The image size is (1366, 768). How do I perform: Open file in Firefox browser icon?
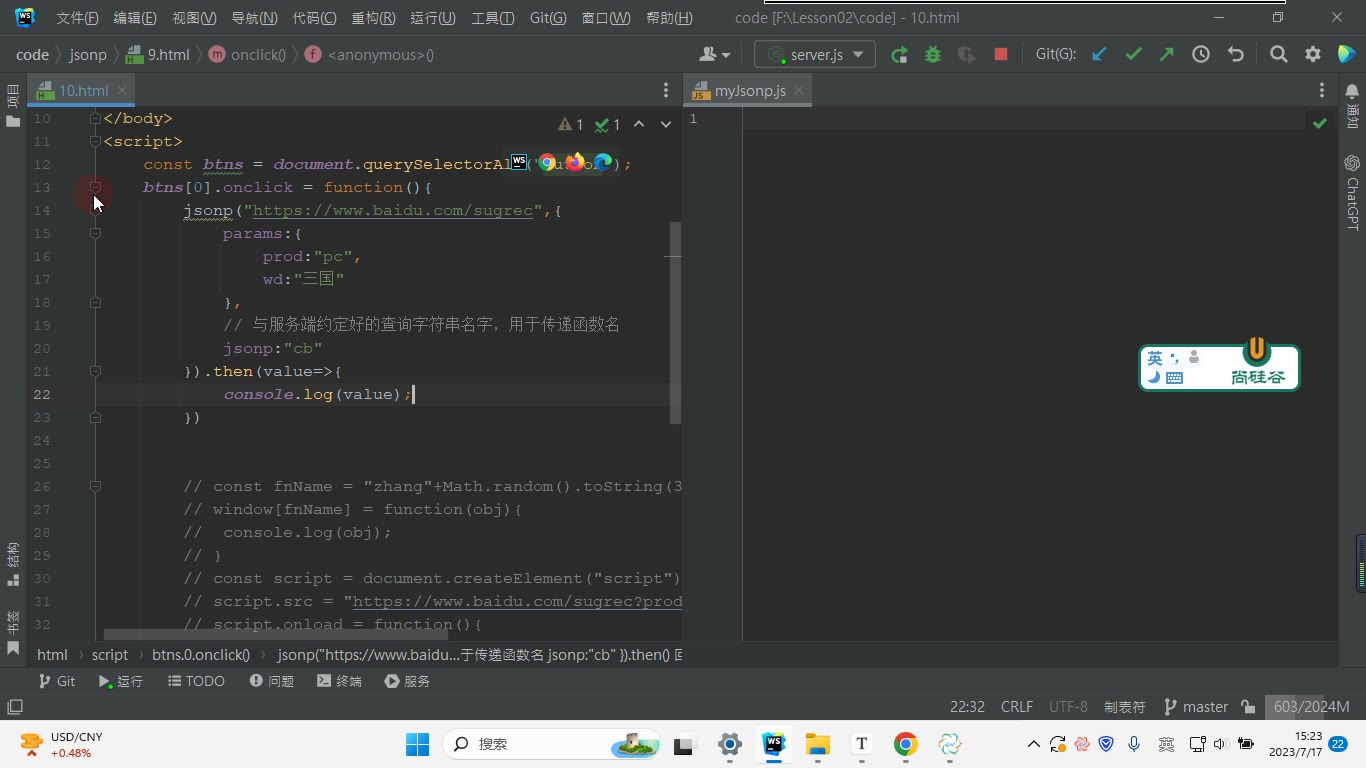point(574,162)
